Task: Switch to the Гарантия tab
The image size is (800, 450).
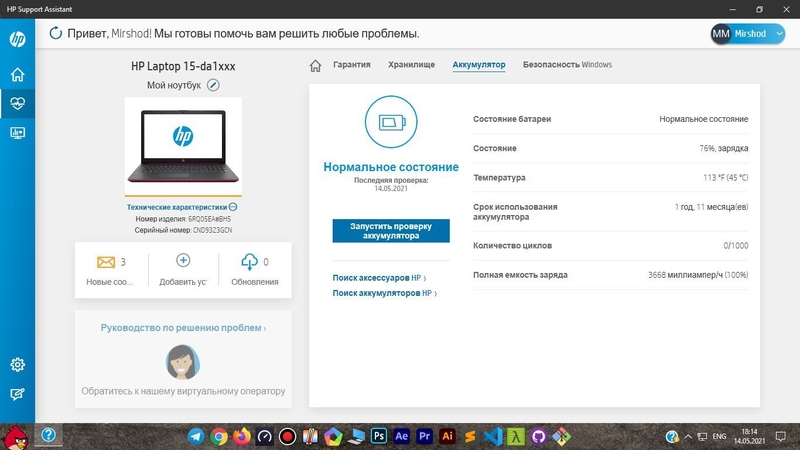Action: [x=352, y=65]
